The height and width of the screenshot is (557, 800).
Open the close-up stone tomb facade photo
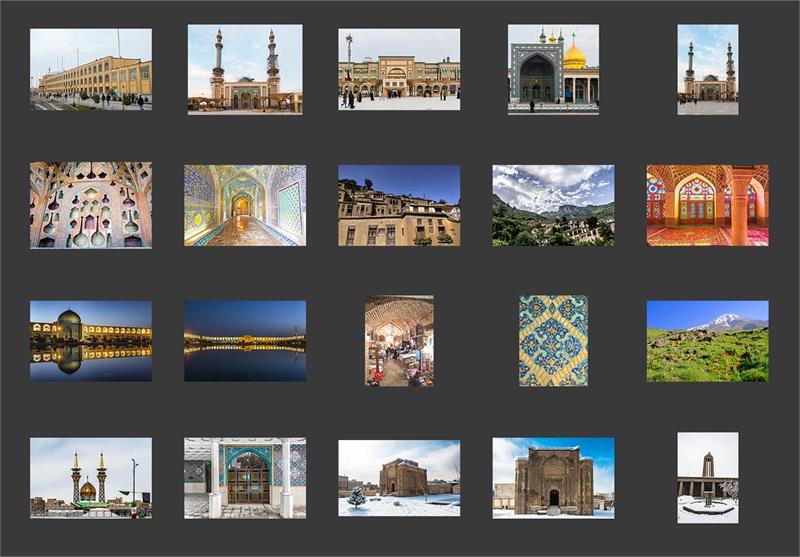[554, 478]
